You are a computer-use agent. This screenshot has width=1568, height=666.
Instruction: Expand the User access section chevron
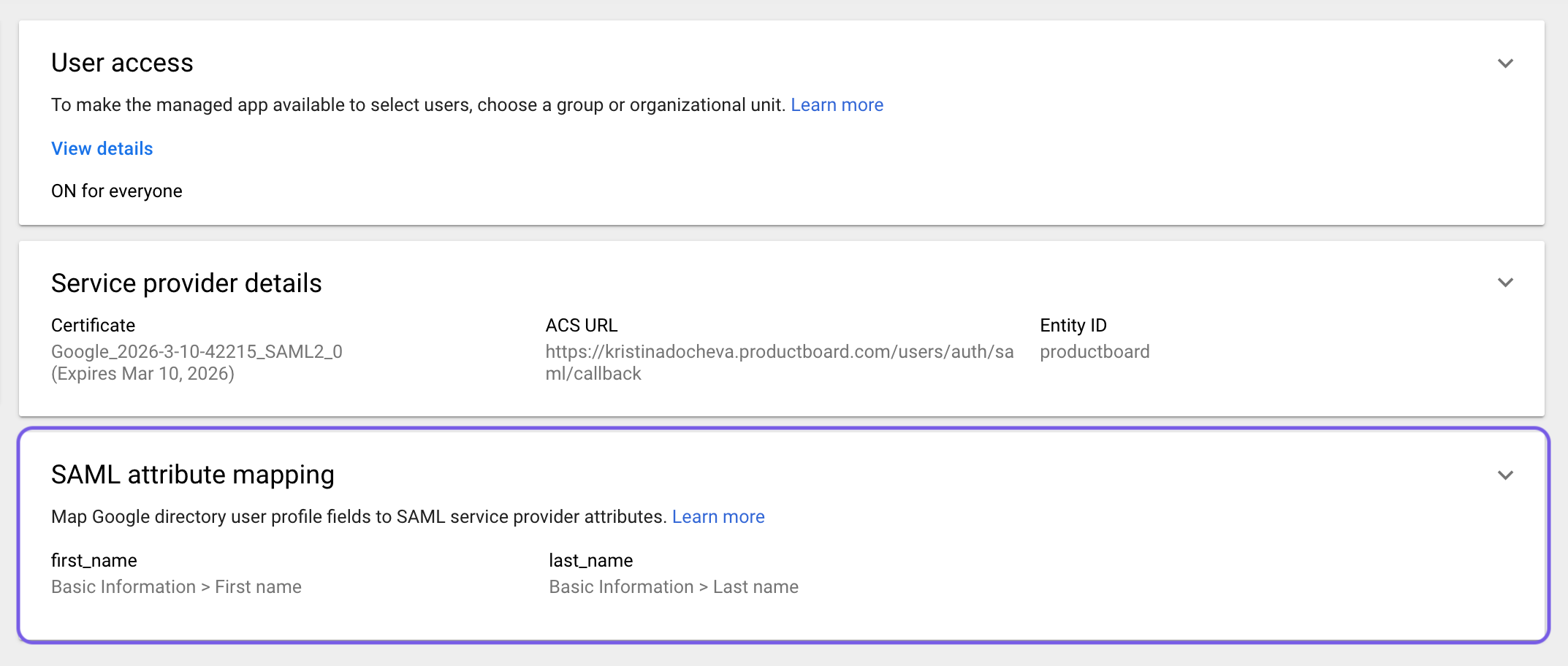coord(1505,64)
